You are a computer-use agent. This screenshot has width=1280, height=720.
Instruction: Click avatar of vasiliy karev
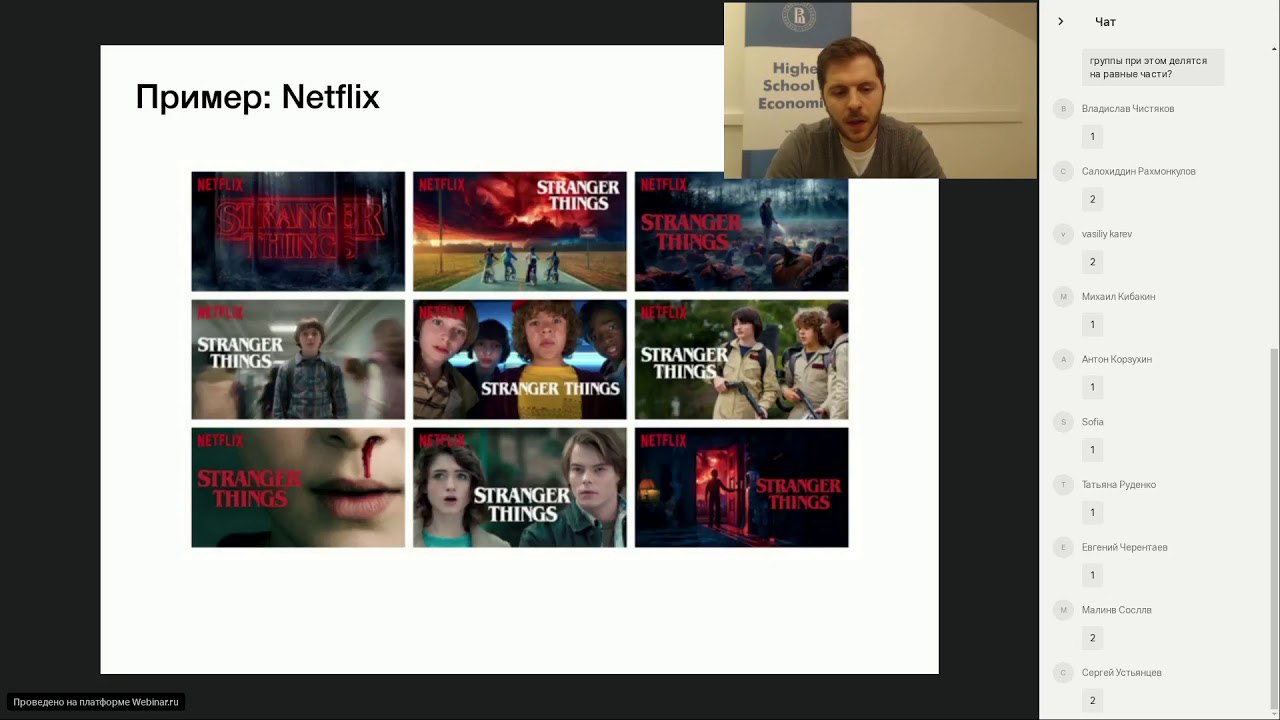[1063, 234]
